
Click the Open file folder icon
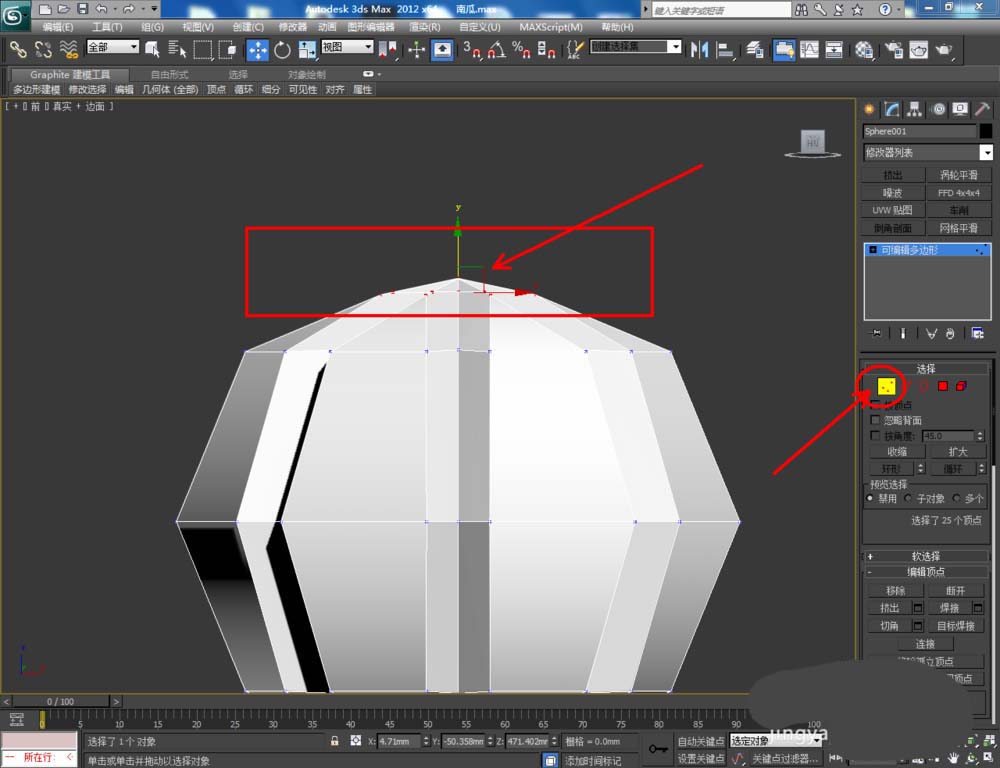[63, 9]
